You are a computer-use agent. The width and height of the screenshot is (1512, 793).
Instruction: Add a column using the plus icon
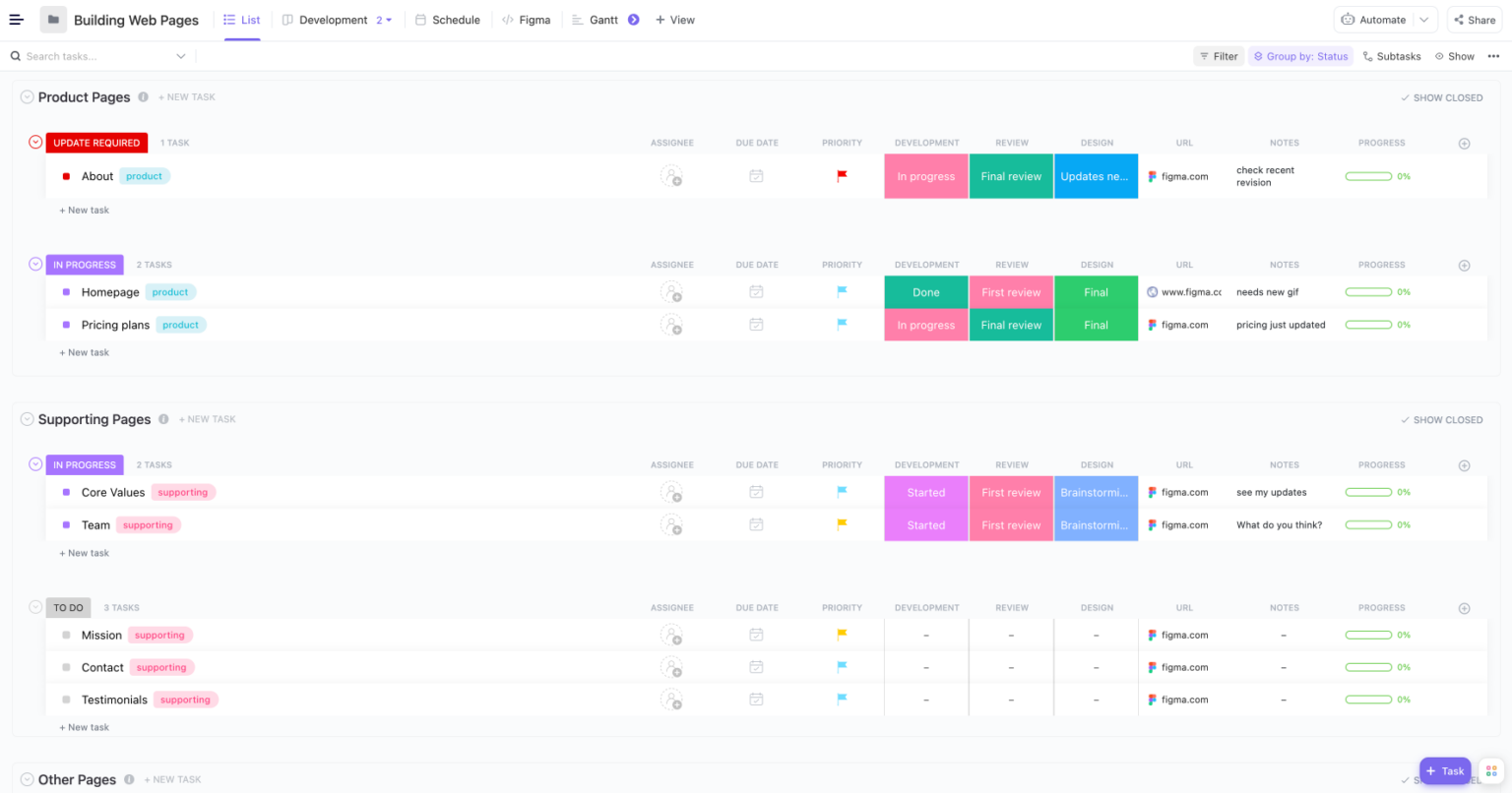pos(1464,143)
